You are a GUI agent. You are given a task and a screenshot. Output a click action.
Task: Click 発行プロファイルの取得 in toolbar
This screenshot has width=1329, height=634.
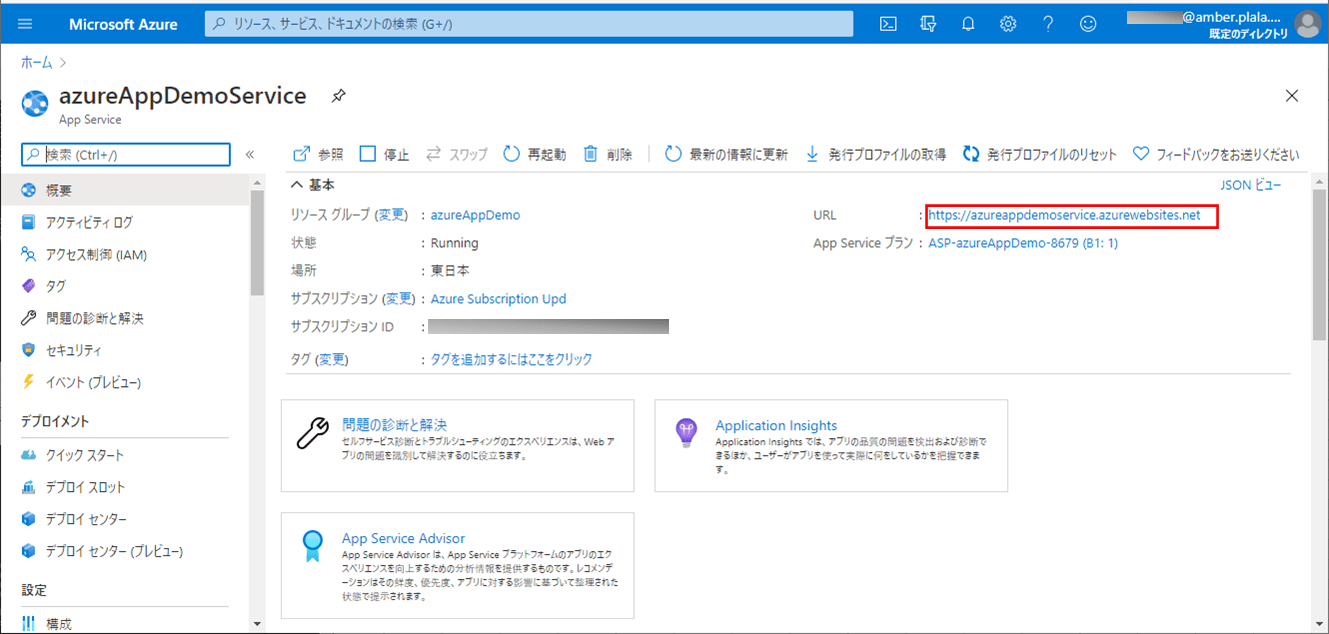[875, 154]
